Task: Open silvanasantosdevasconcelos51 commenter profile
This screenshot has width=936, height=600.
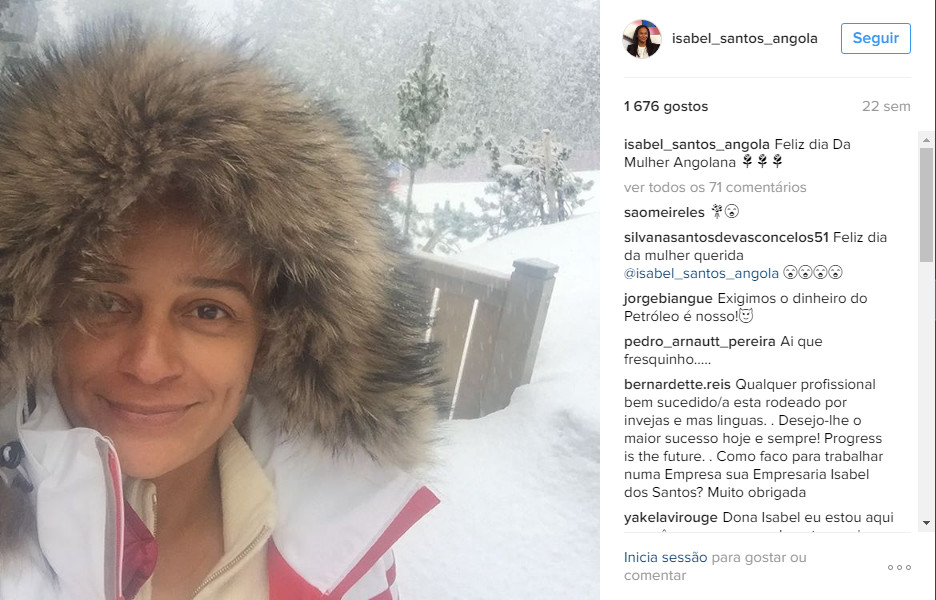Action: tap(726, 238)
